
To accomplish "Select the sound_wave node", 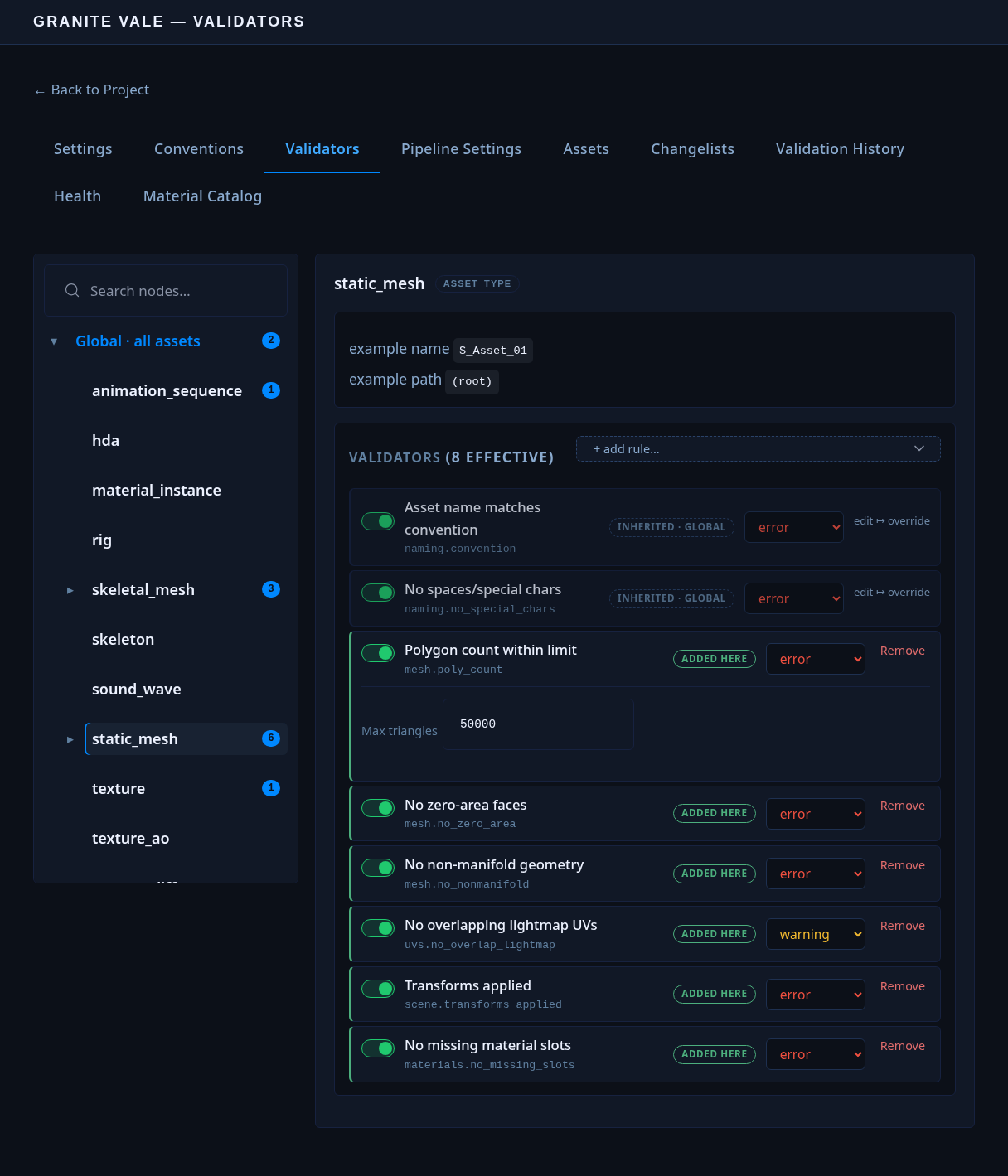I will pos(136,689).
